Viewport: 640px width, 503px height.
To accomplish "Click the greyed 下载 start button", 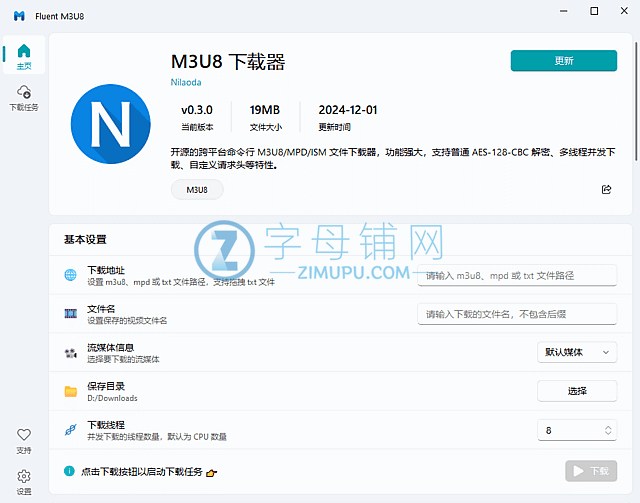I will pos(591,471).
